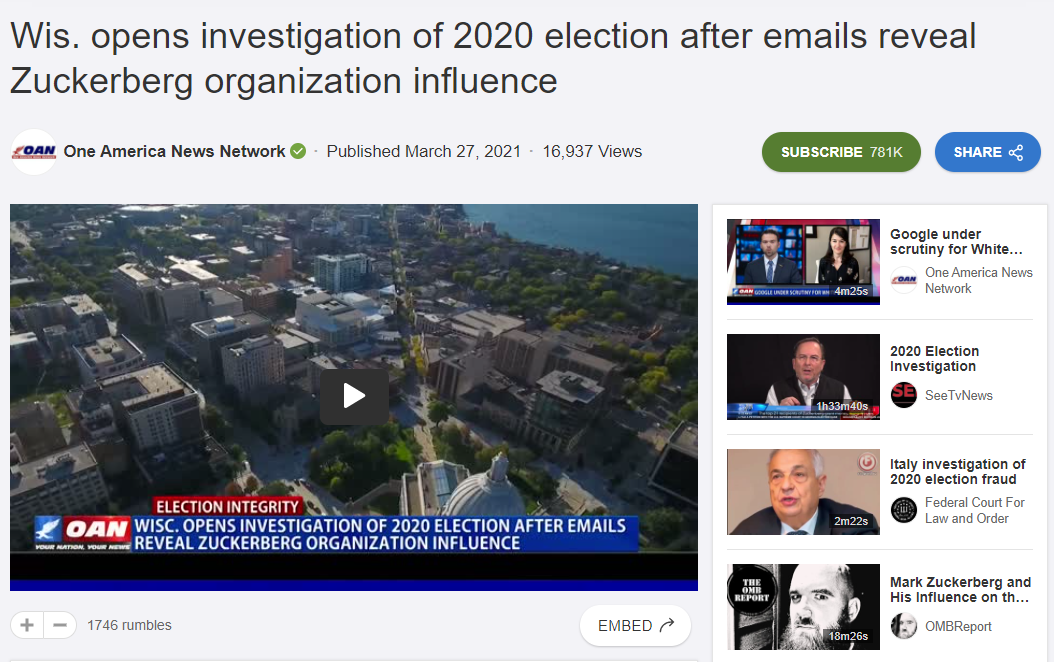Image resolution: width=1054 pixels, height=662 pixels.
Task: Open the Italy investigation video thumbnail
Action: click(803, 492)
